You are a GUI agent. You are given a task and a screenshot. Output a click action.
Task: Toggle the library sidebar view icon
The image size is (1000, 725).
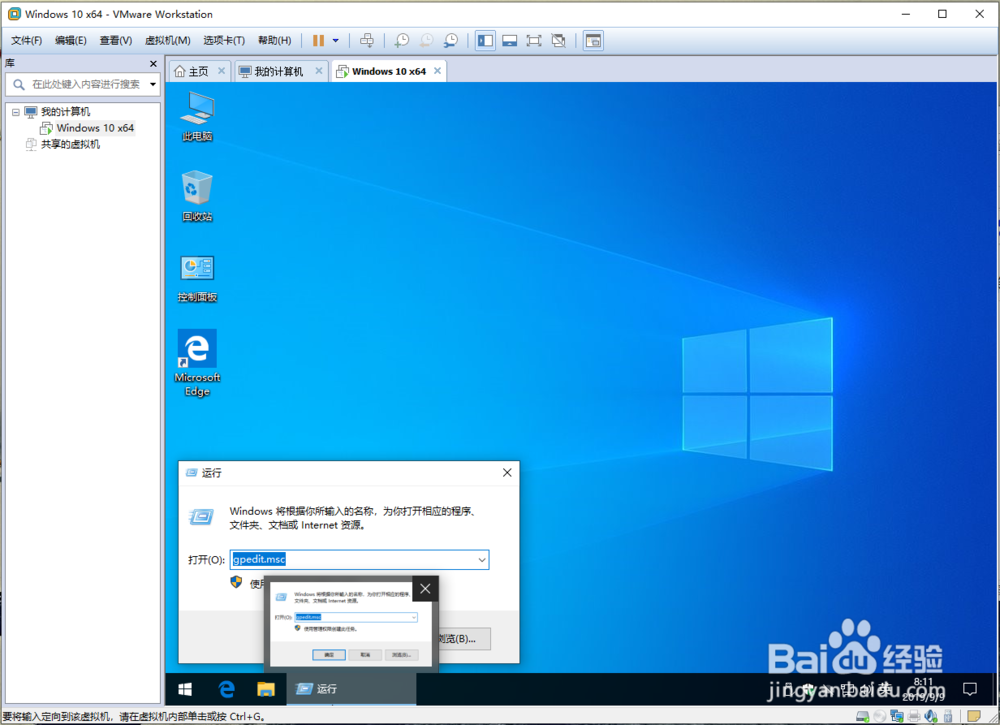tap(485, 41)
